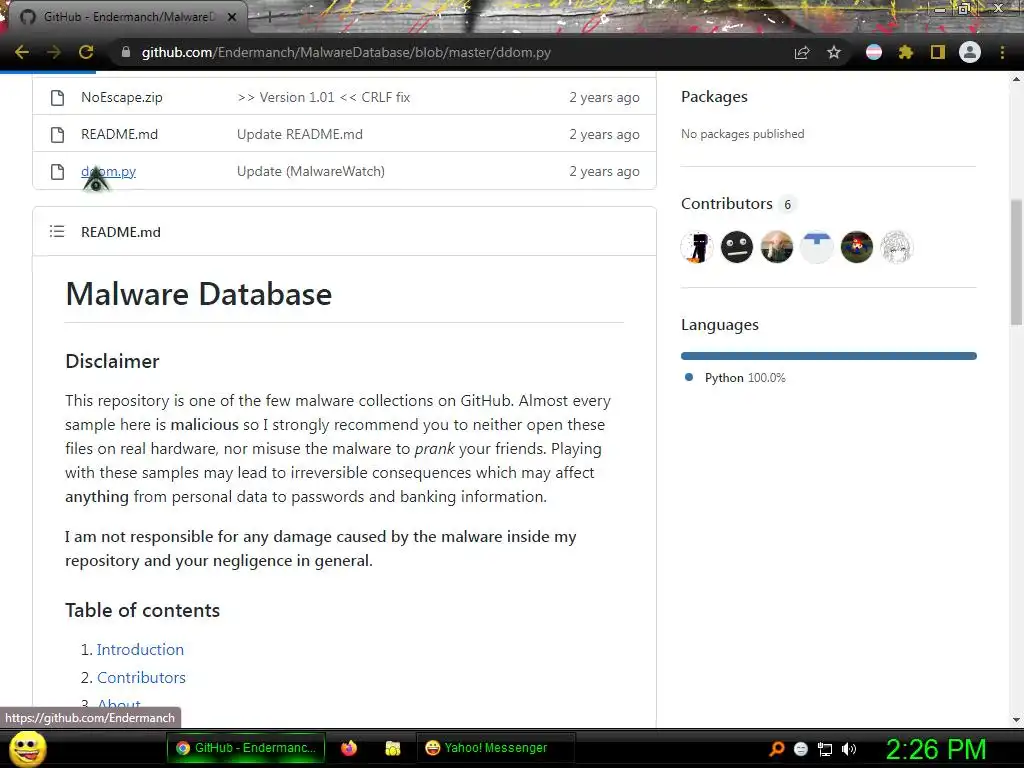The height and width of the screenshot is (768, 1024).
Task: Click the Languages section heading
Action: click(x=720, y=325)
